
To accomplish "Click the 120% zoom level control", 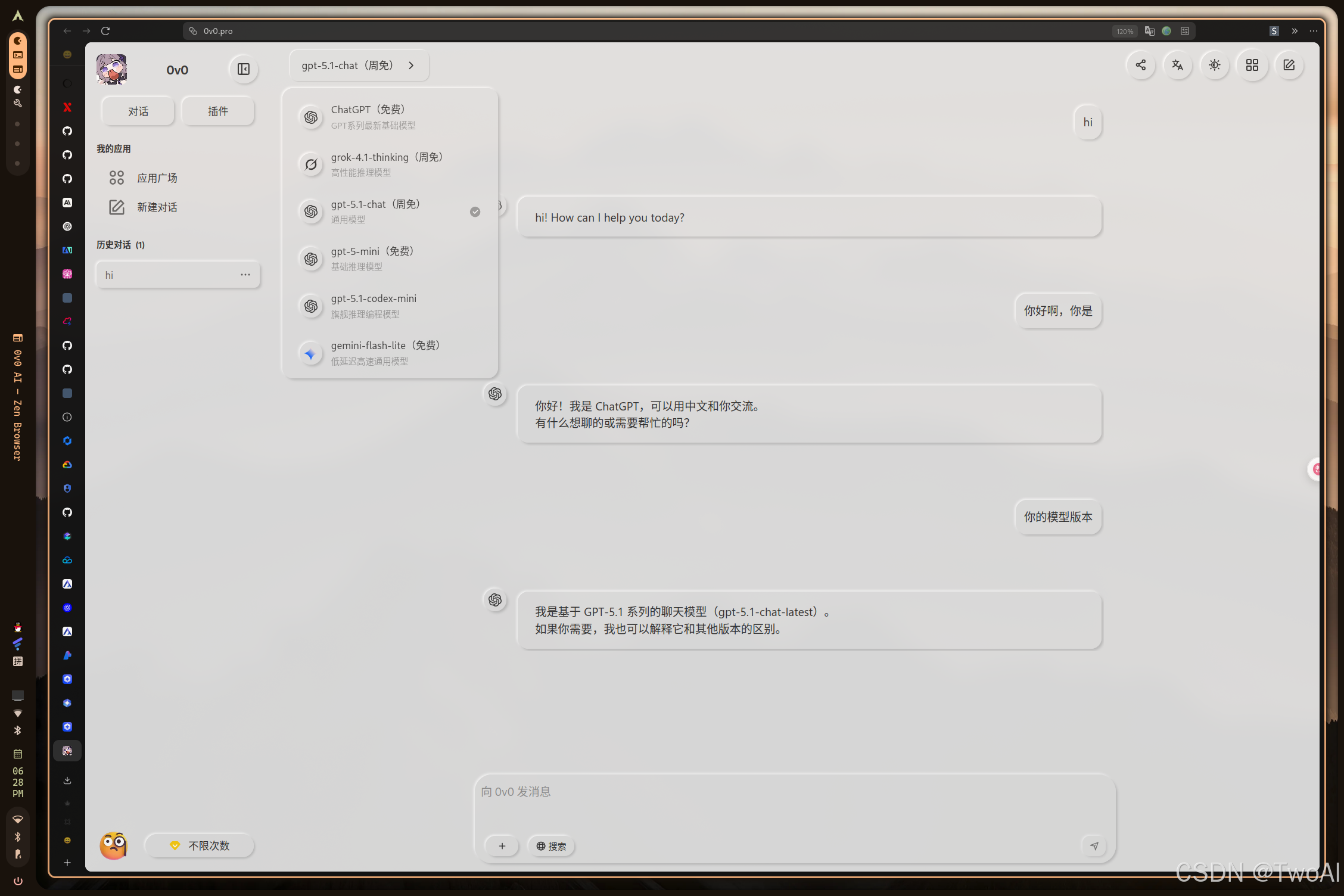I will 1124,31.
